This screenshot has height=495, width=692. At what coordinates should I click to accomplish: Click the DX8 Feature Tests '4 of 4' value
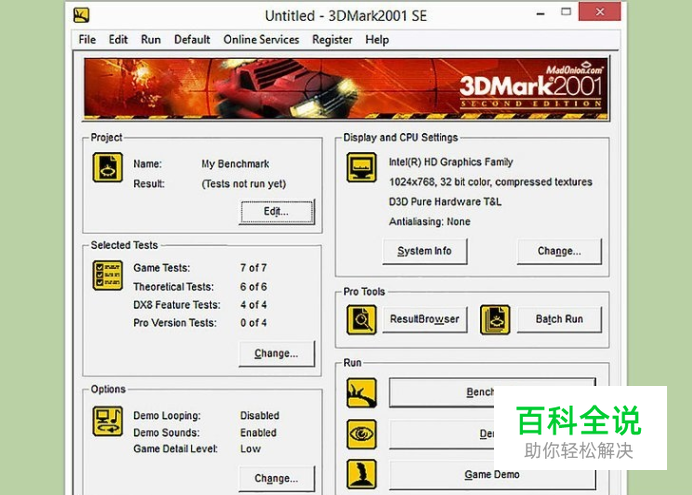point(253,305)
